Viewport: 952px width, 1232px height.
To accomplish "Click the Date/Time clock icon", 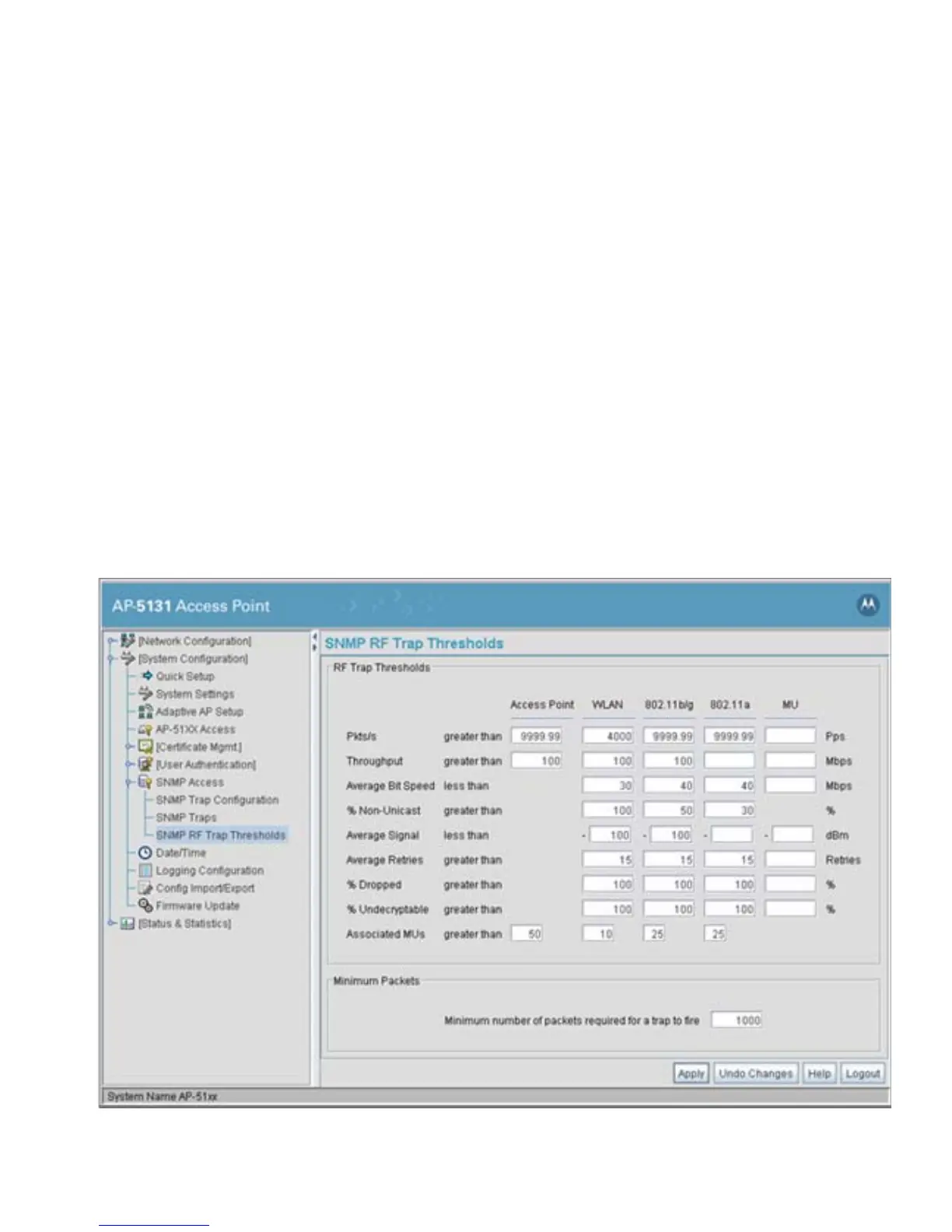I will (145, 852).
